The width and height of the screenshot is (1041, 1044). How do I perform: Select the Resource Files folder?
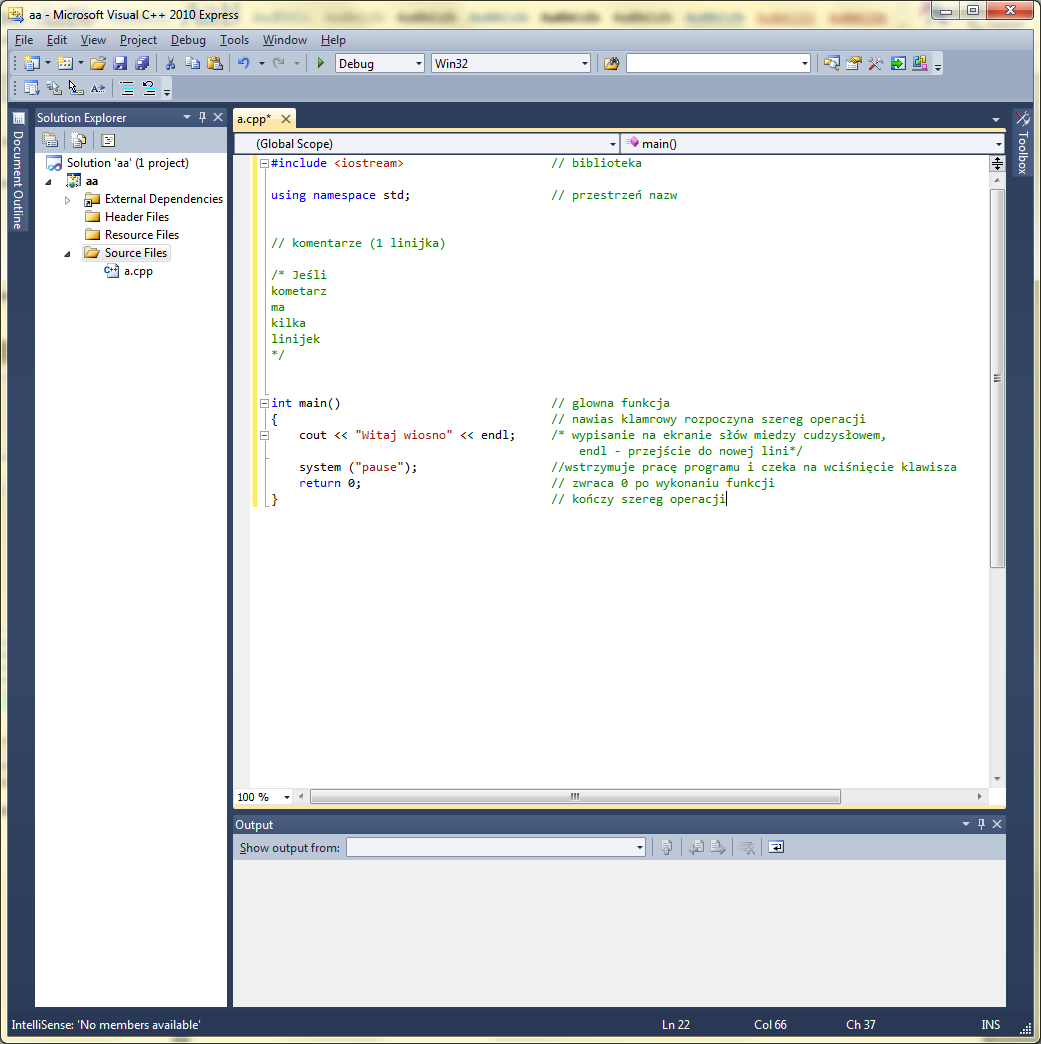pos(142,235)
